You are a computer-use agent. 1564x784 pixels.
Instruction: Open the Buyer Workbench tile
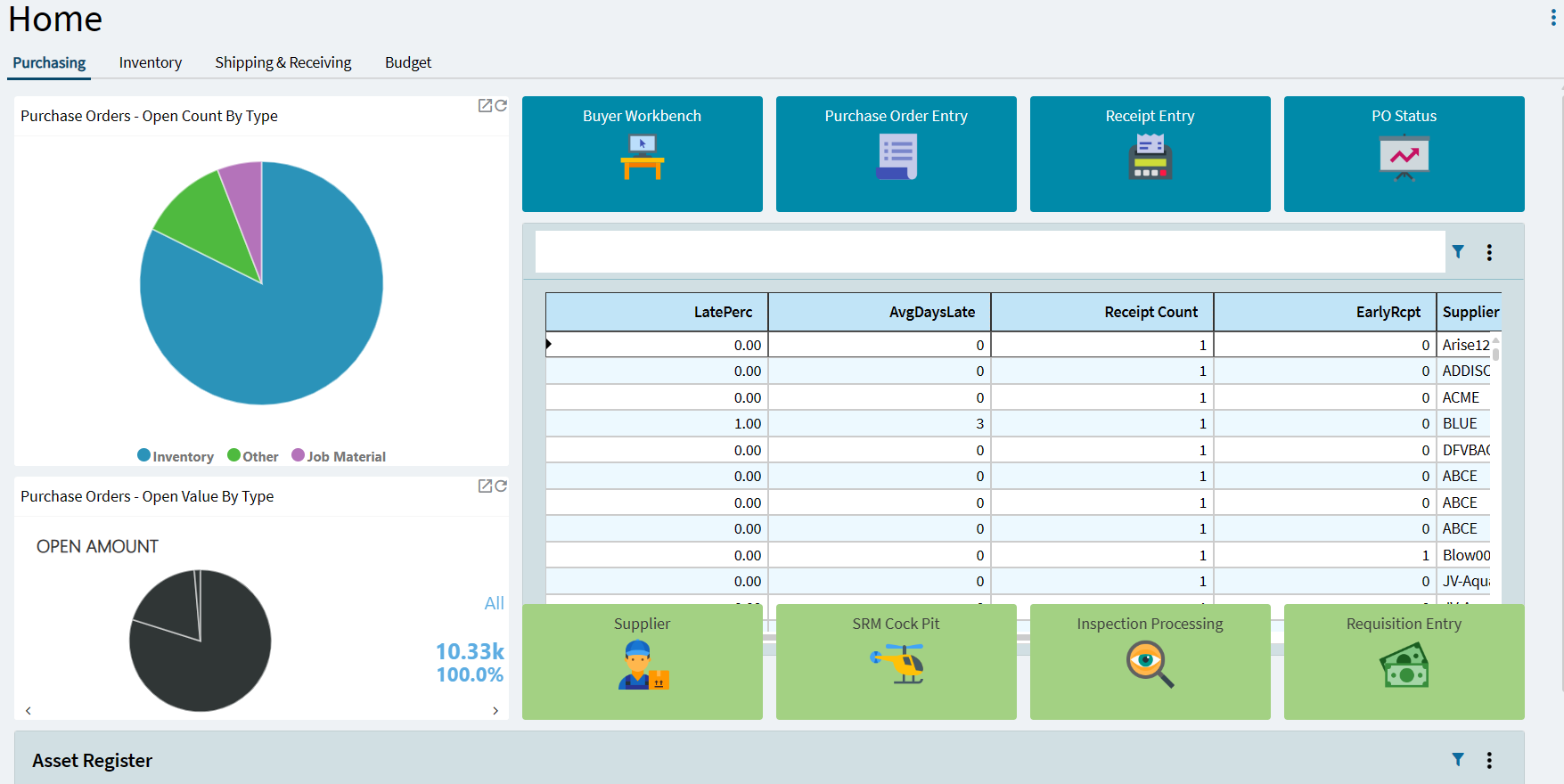point(642,153)
